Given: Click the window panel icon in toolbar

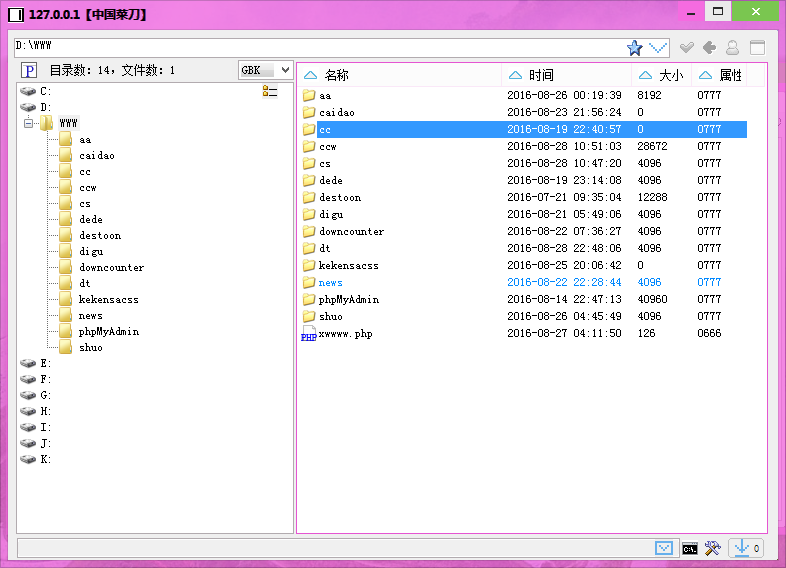Looking at the screenshot, I should 757,48.
